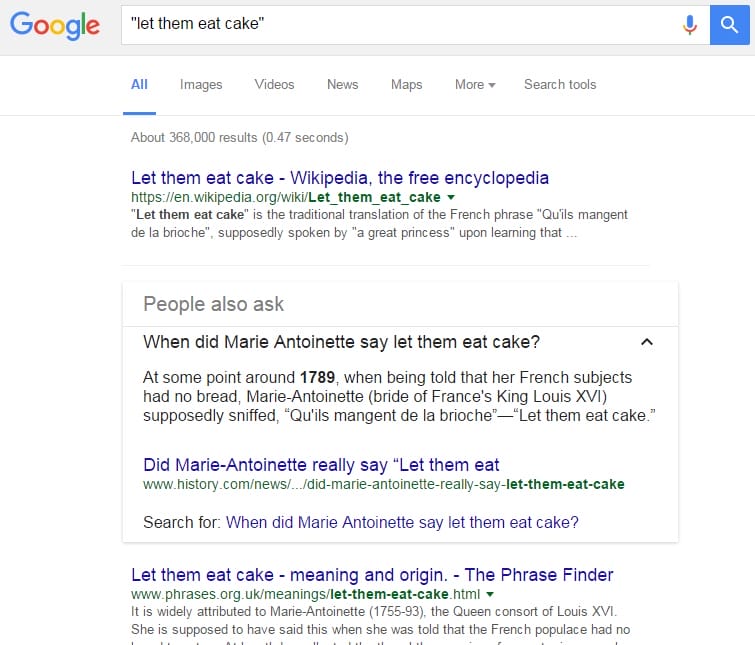755x645 pixels.
Task: Open the Videos tab
Action: point(274,85)
